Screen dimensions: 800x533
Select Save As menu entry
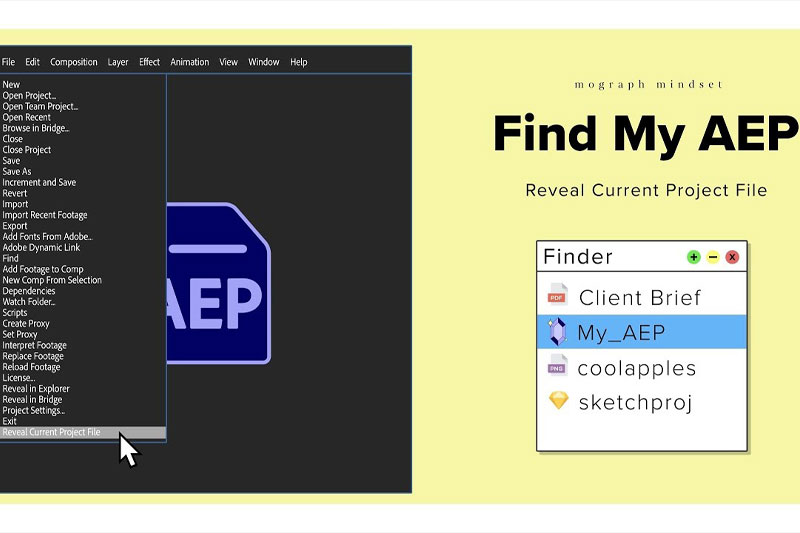17,171
